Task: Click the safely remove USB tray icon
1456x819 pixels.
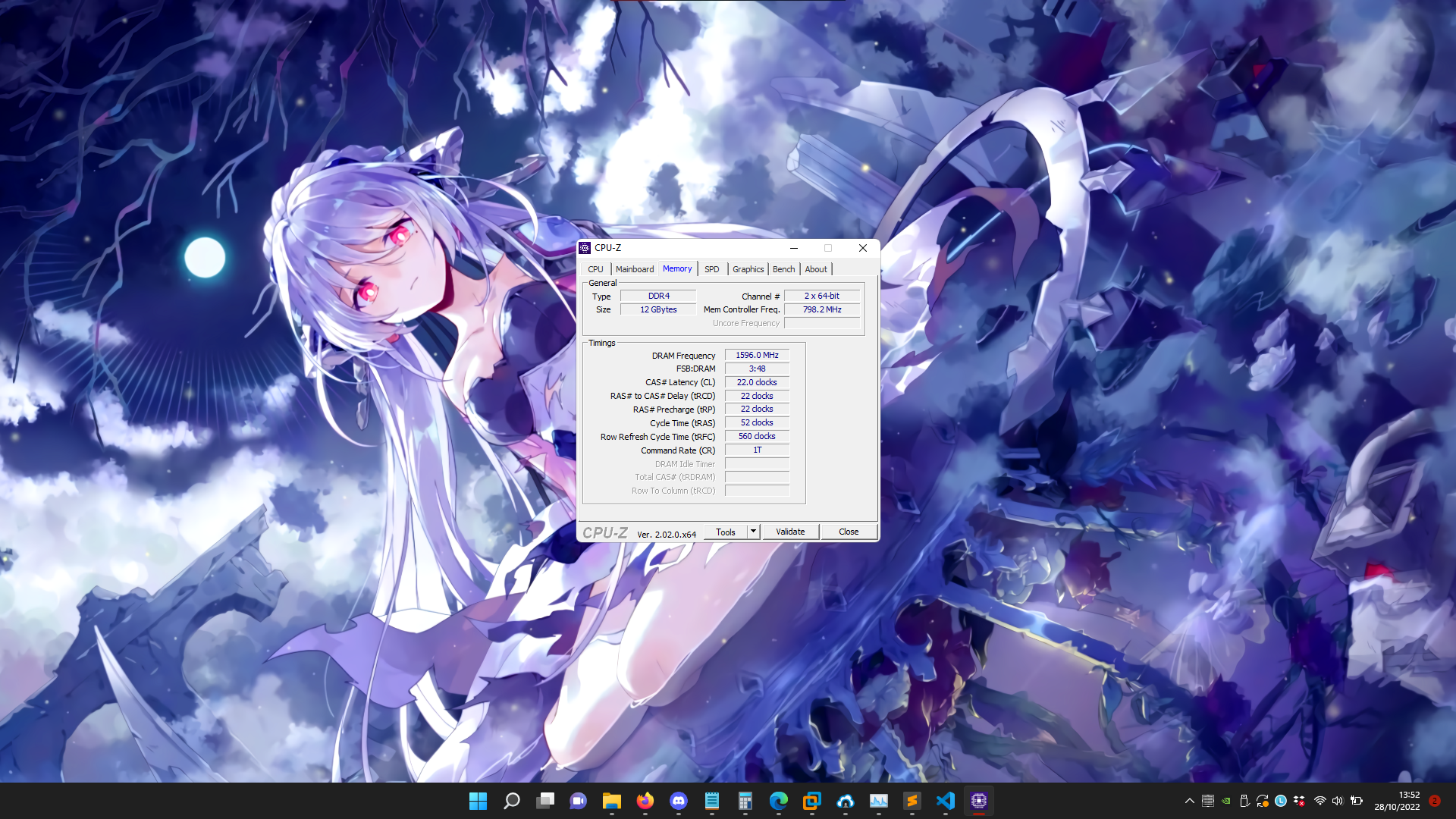Action: [x=1244, y=801]
